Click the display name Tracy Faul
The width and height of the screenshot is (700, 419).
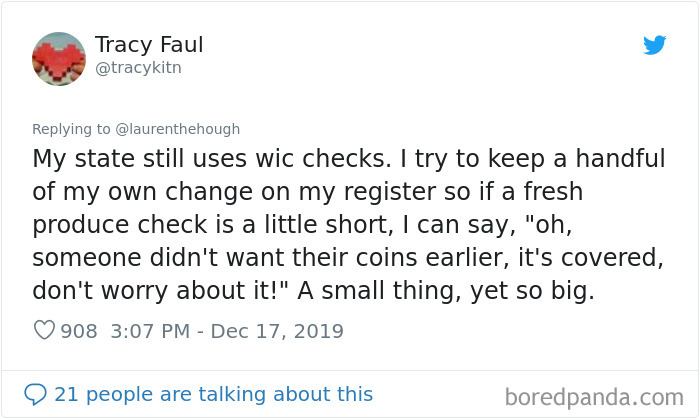(149, 45)
